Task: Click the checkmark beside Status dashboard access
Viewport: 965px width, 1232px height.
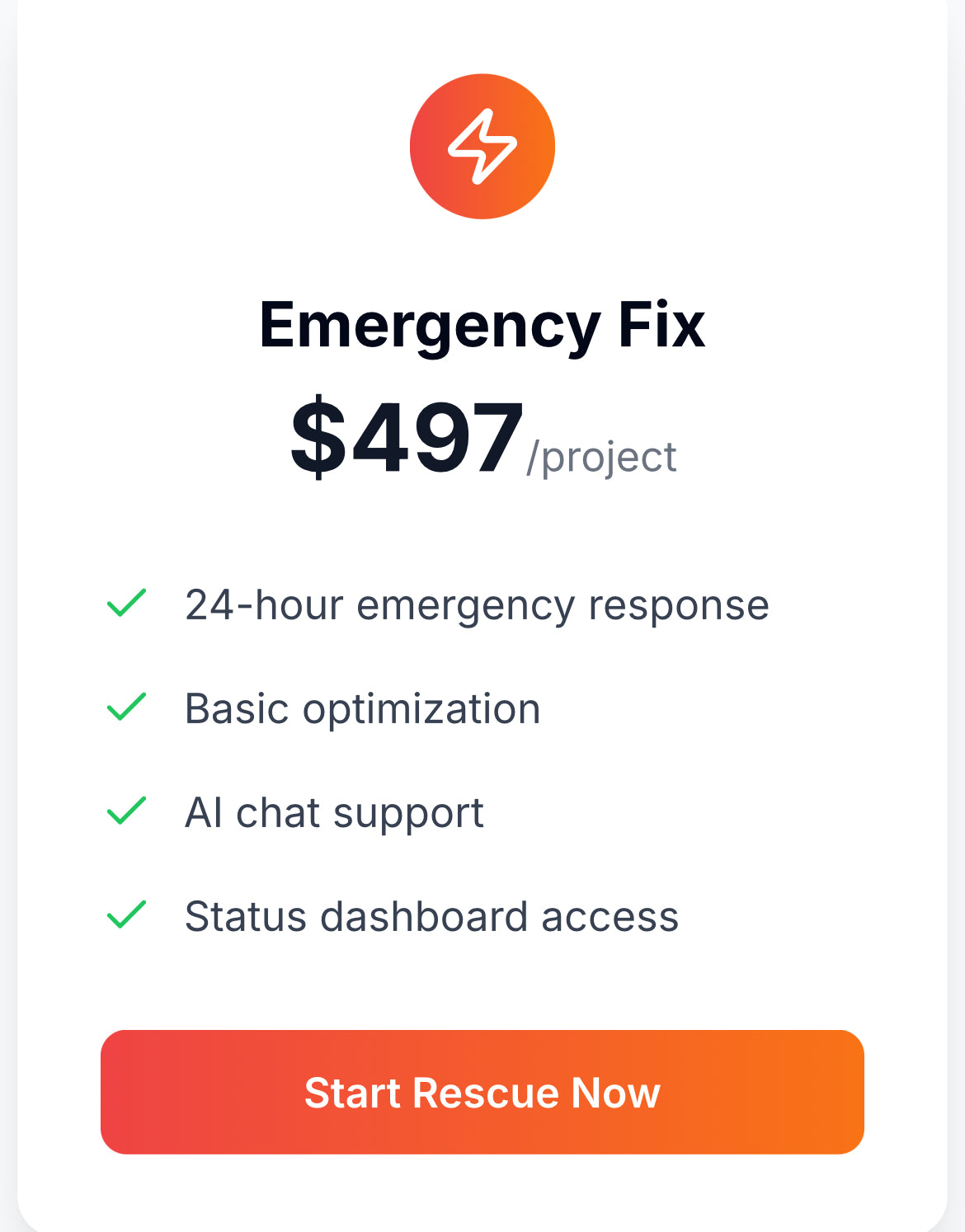Action: [x=126, y=915]
